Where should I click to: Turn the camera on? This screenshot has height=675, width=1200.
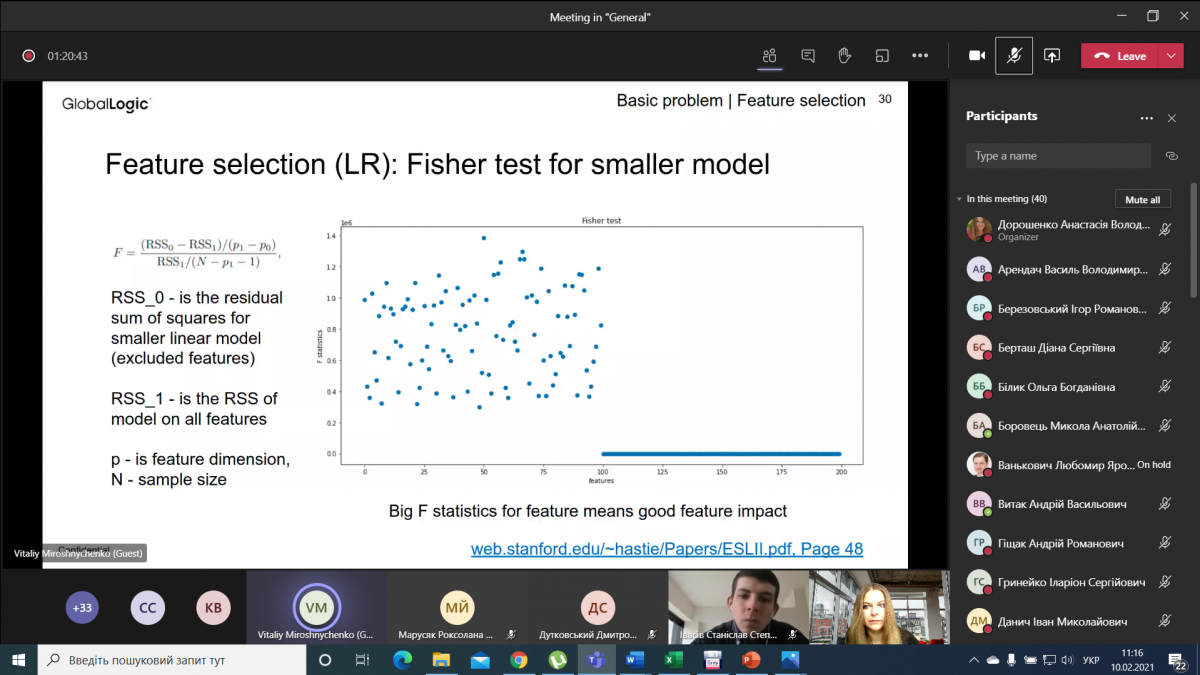click(x=977, y=56)
